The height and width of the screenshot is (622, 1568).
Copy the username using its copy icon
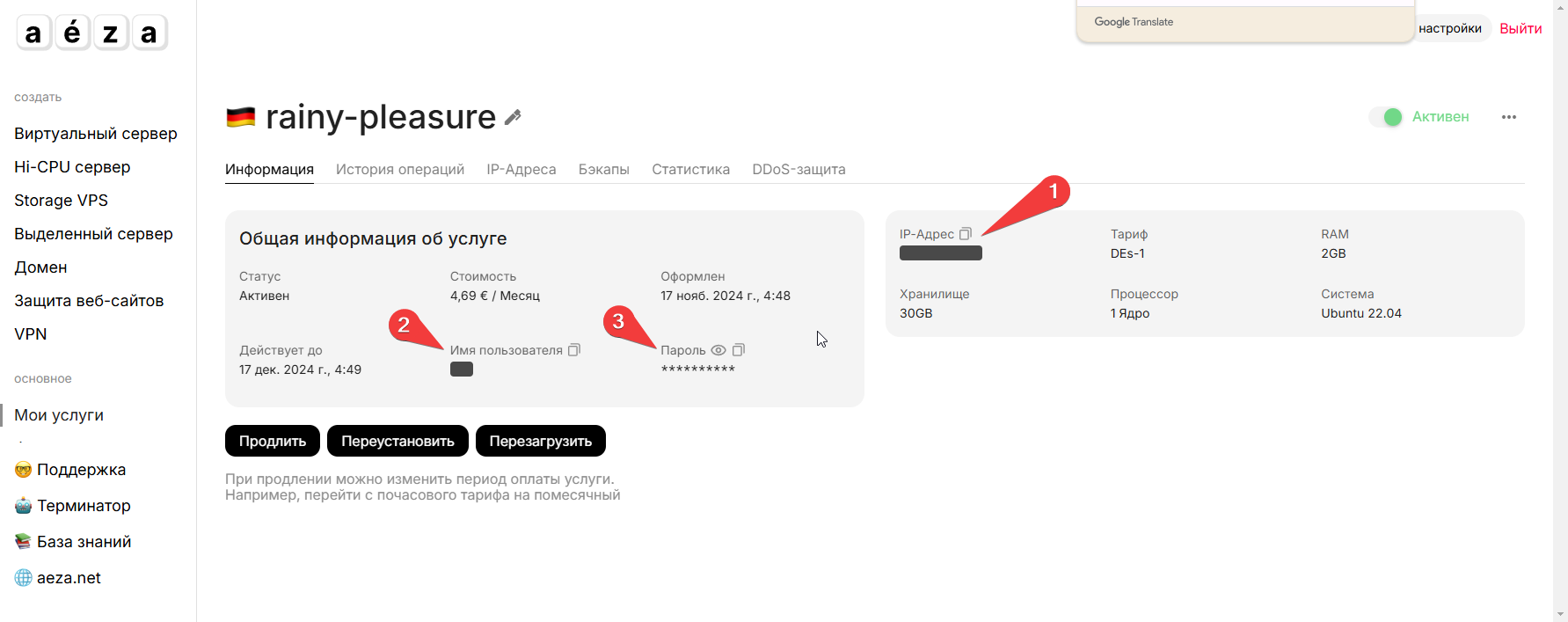(574, 350)
